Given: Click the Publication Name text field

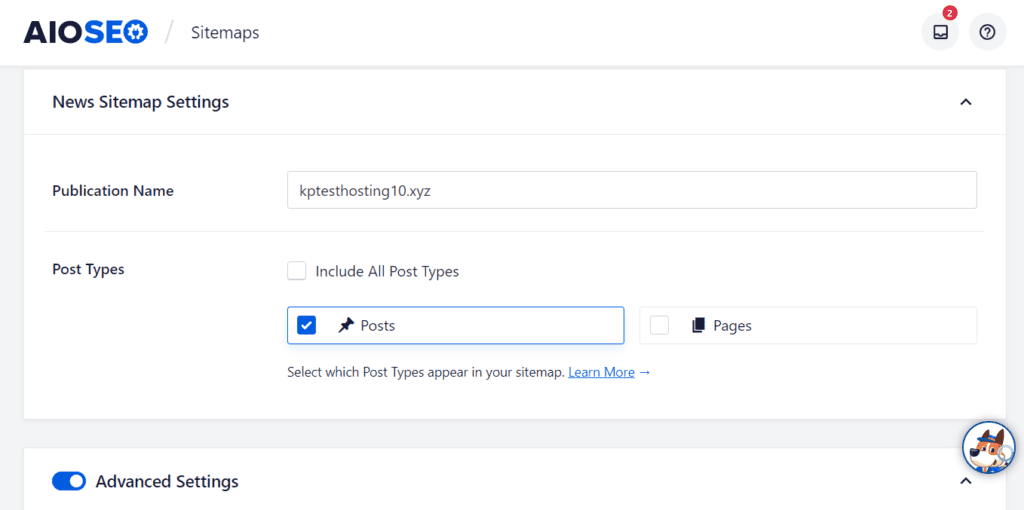Looking at the screenshot, I should pyautogui.click(x=631, y=190).
